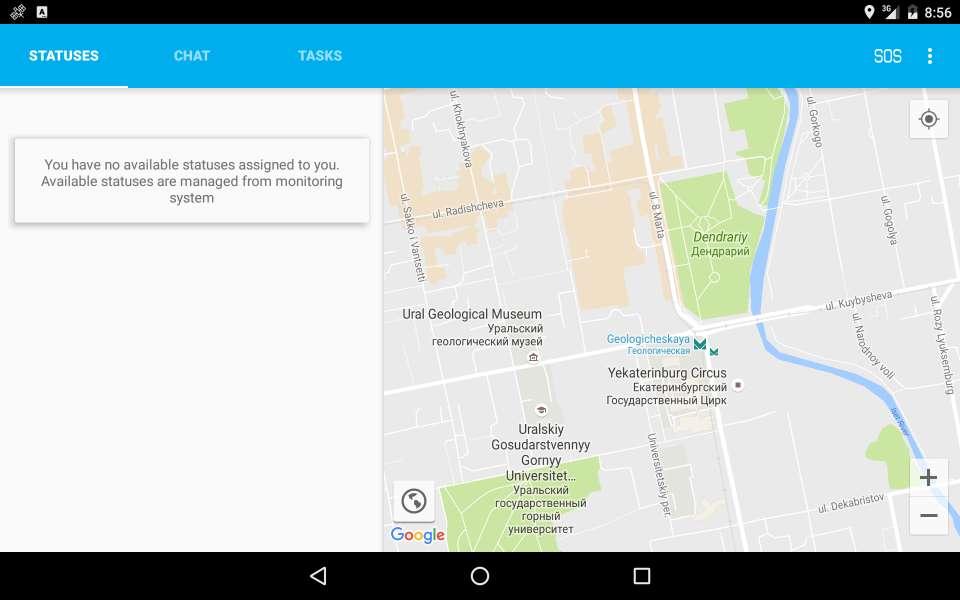Tap the Yekaterinburg Circus place marker

(738, 385)
